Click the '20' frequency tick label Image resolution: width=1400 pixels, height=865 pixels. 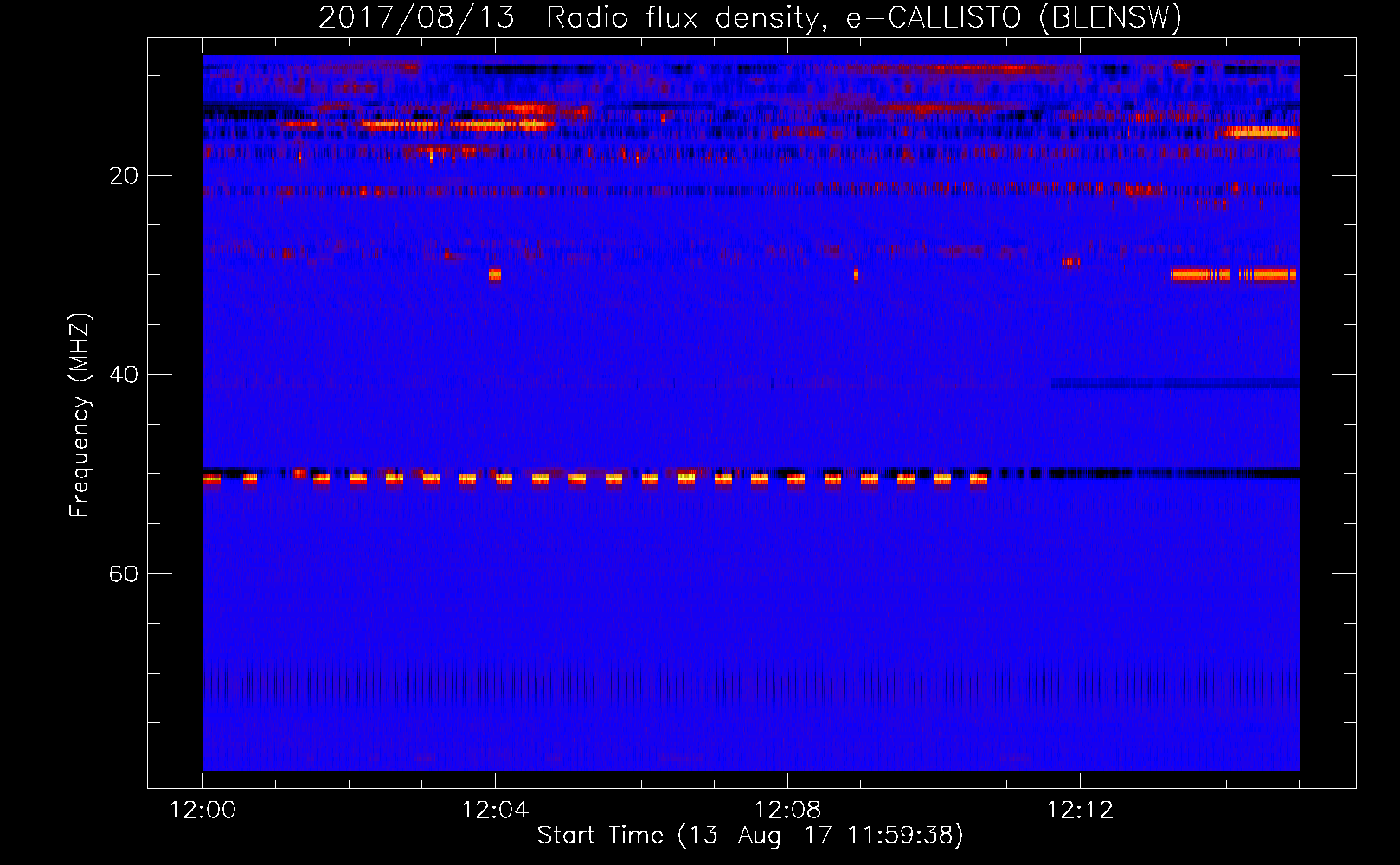pyautogui.click(x=124, y=176)
